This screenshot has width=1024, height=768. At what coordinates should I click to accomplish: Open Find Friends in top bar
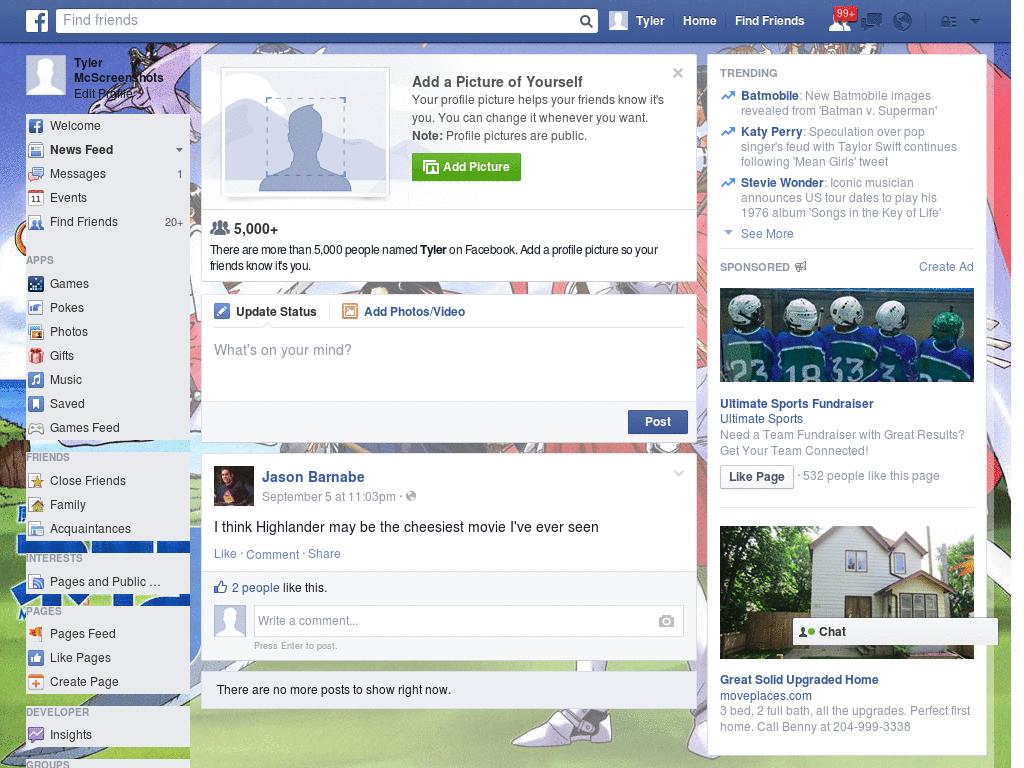pyautogui.click(x=769, y=21)
